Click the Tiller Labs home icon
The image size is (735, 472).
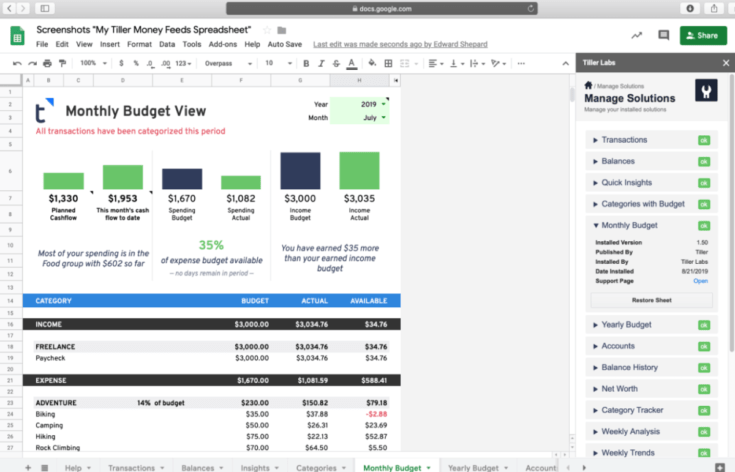point(588,85)
